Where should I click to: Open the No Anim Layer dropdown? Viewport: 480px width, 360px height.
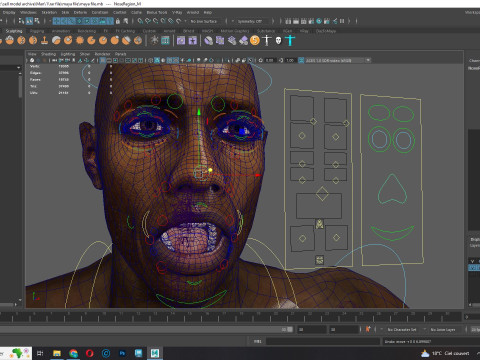(x=443, y=329)
